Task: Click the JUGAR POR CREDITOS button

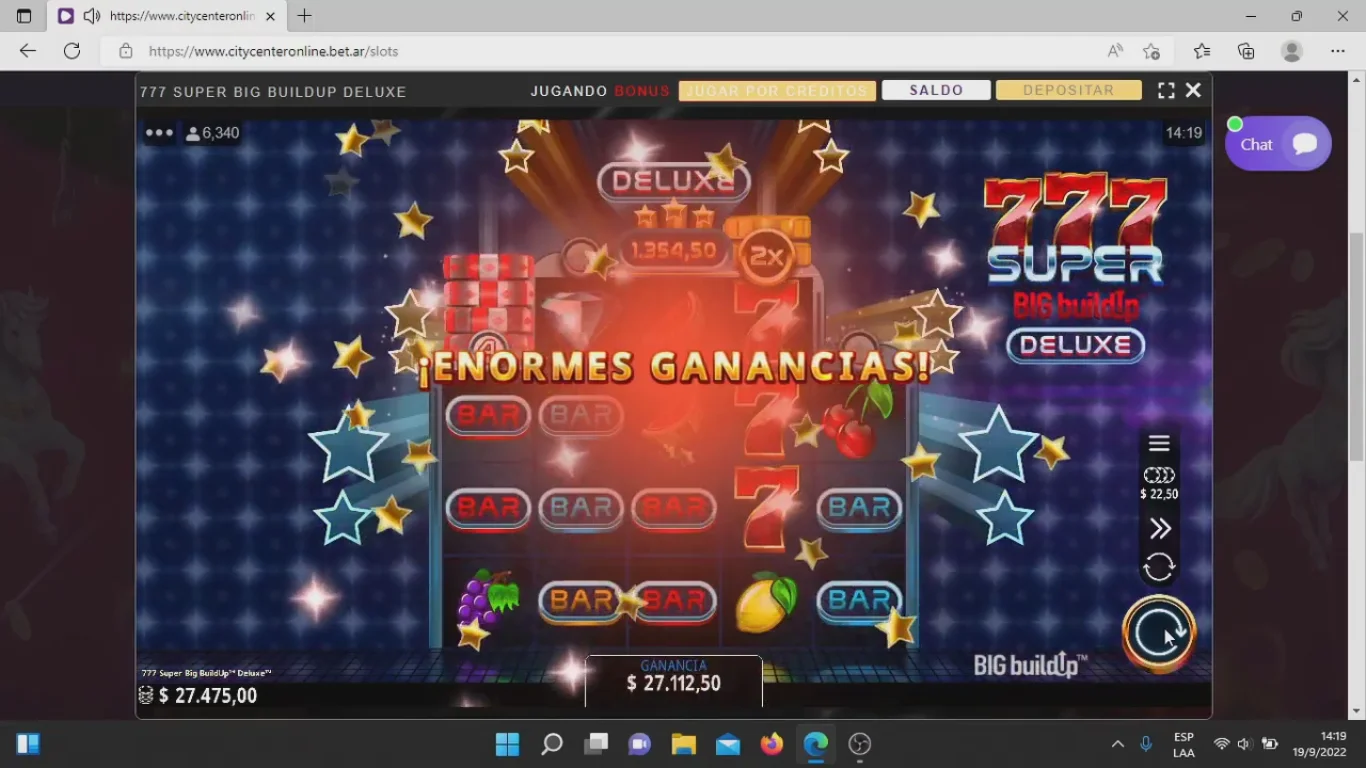Action: point(777,91)
